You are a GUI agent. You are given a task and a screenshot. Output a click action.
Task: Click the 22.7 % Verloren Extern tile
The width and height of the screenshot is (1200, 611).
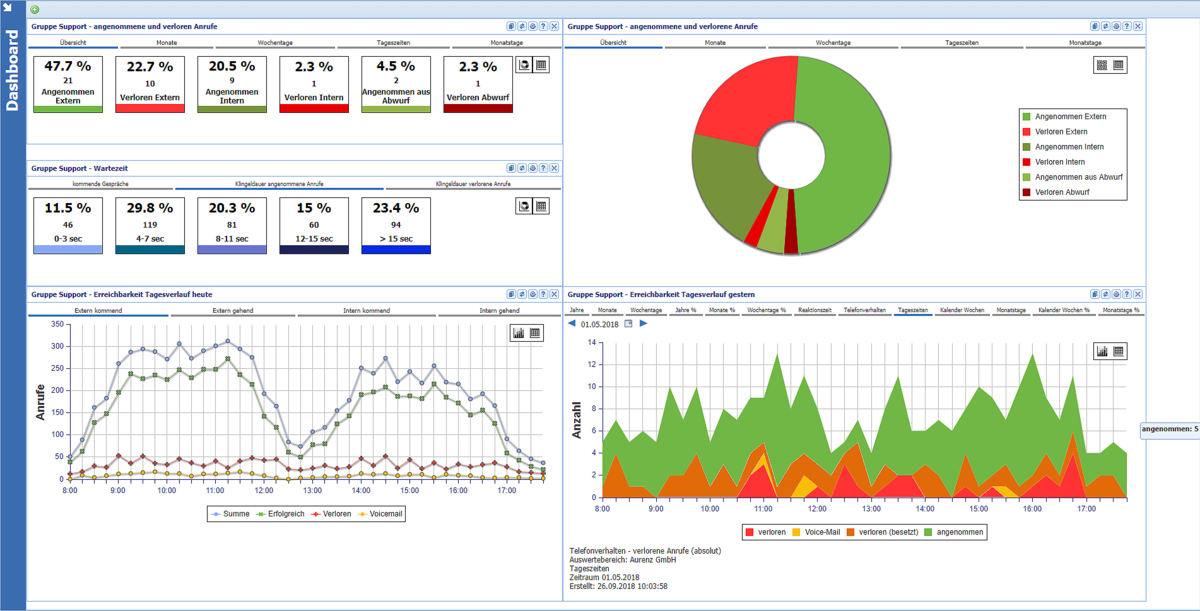[150, 84]
